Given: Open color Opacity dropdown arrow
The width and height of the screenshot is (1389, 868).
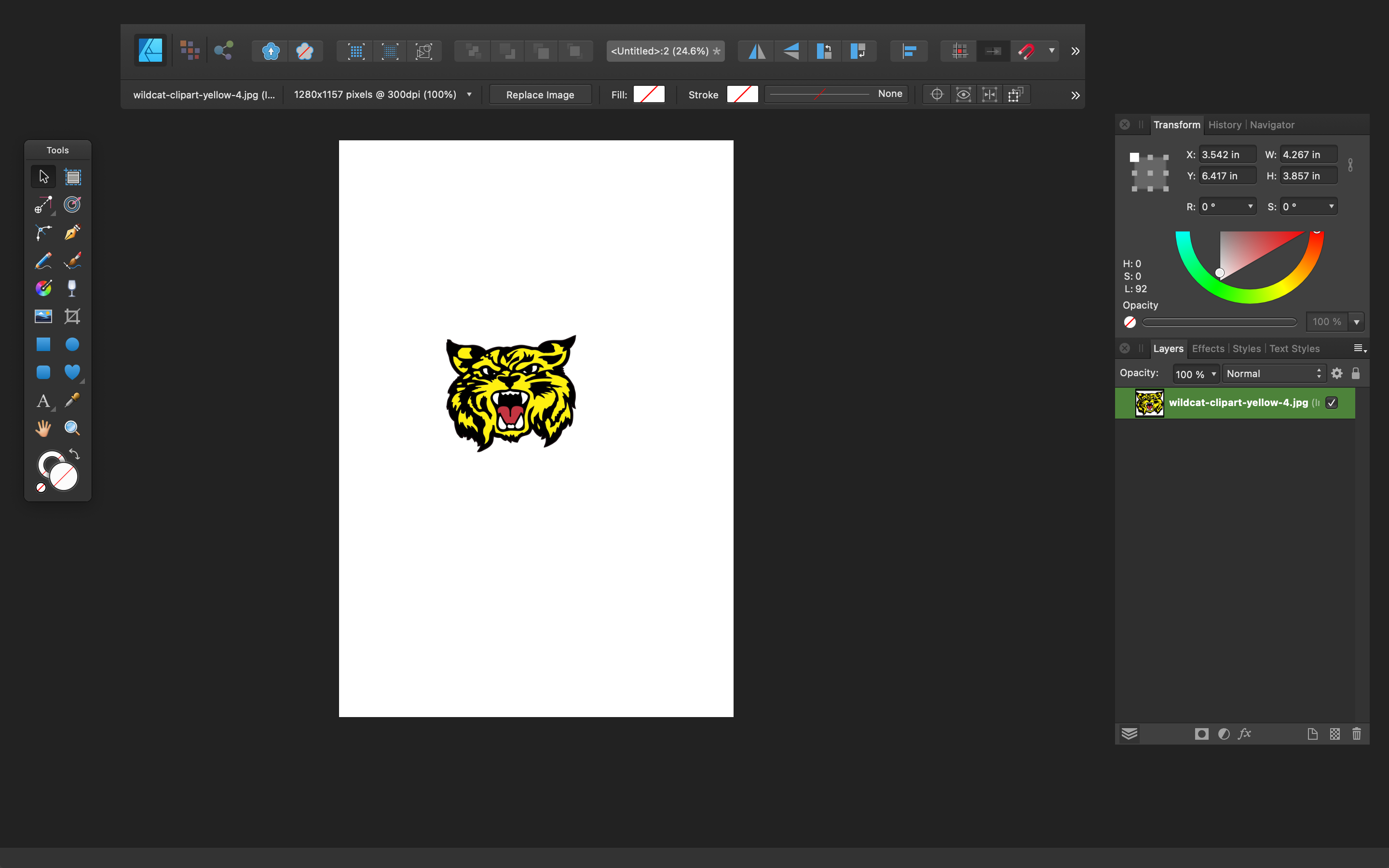Looking at the screenshot, I should (x=1356, y=322).
